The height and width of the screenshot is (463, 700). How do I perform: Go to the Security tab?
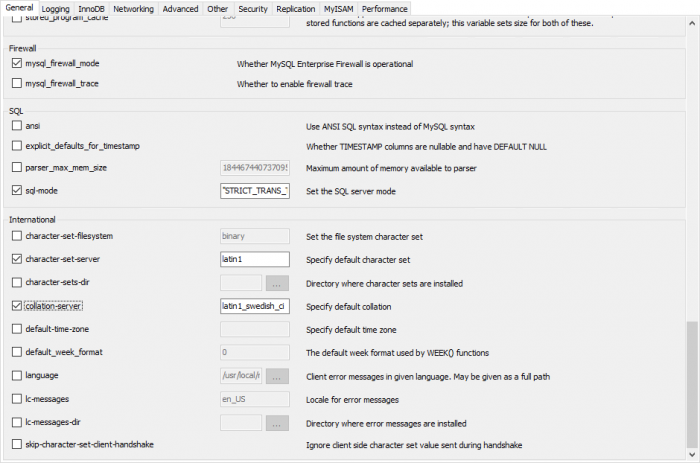(x=252, y=8)
